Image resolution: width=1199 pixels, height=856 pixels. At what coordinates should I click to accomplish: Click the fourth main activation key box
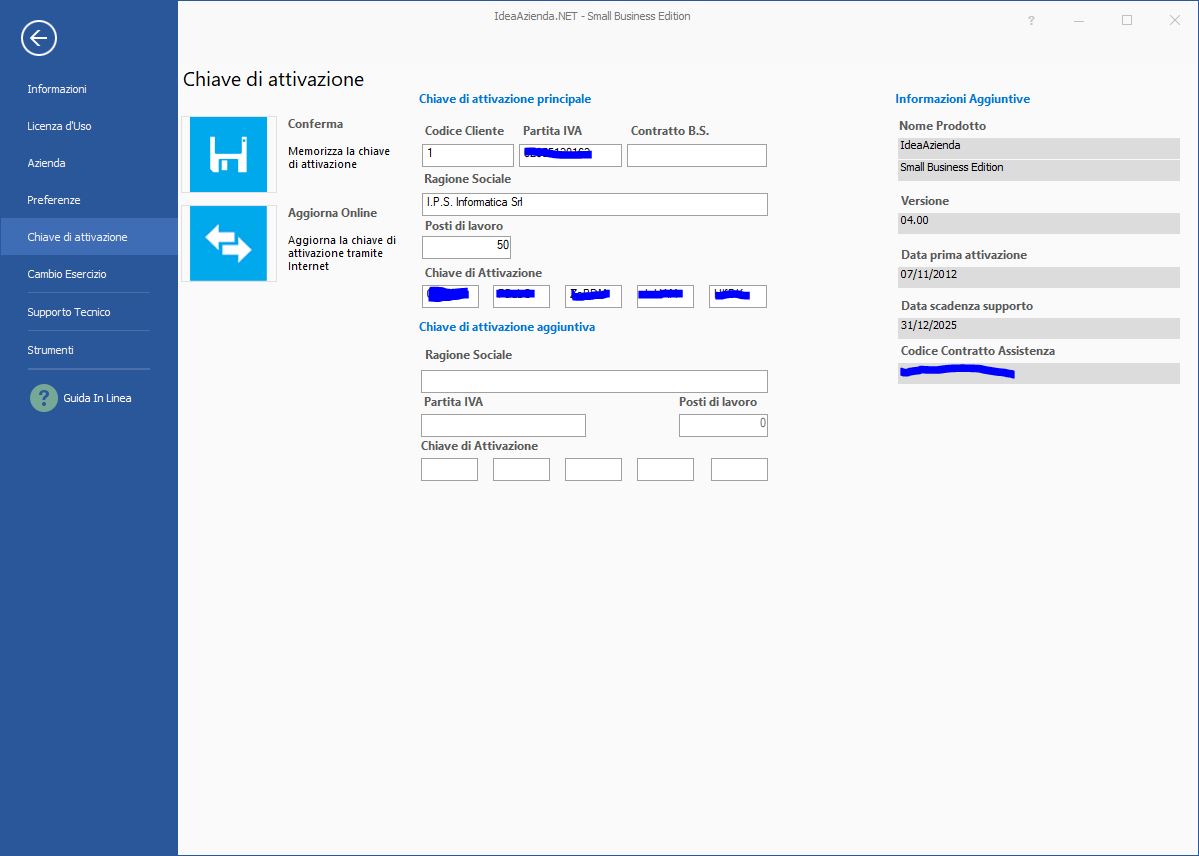point(665,296)
